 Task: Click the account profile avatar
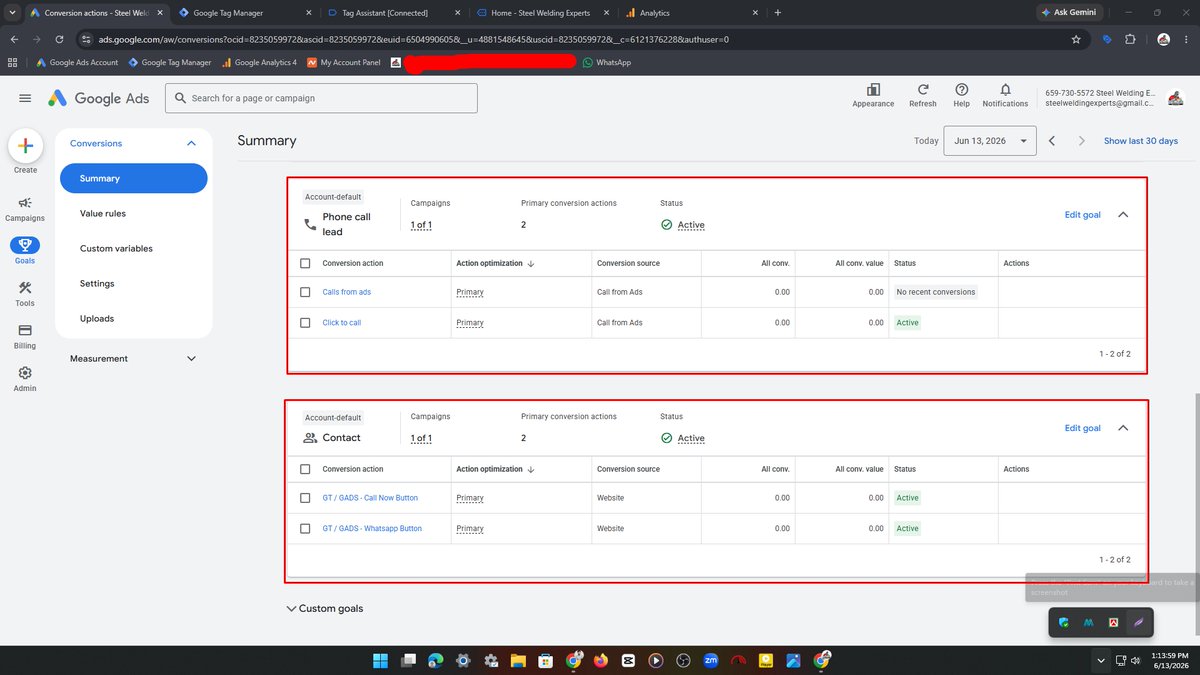pos(1175,98)
